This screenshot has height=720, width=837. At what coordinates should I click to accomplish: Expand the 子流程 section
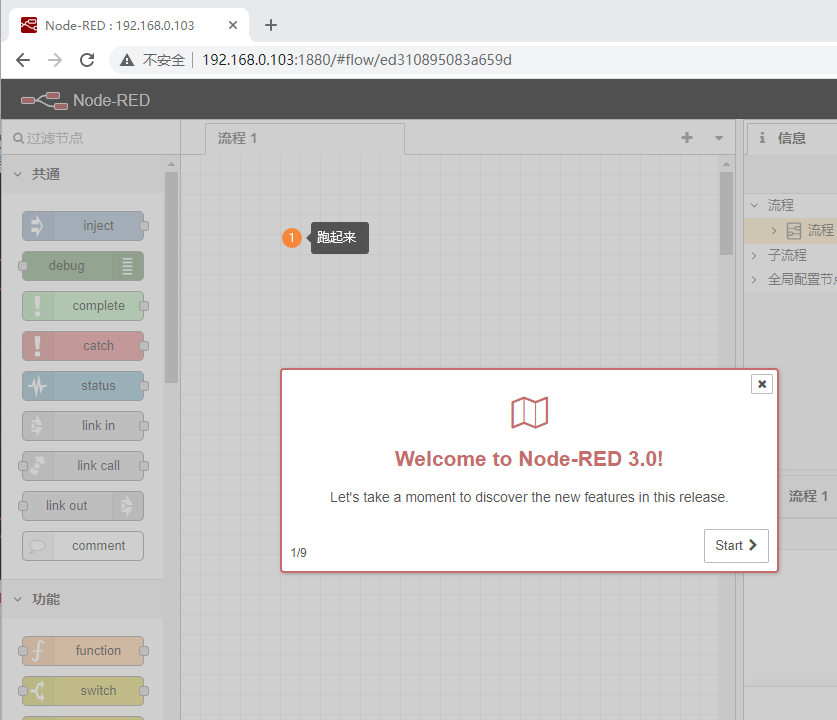pos(754,255)
